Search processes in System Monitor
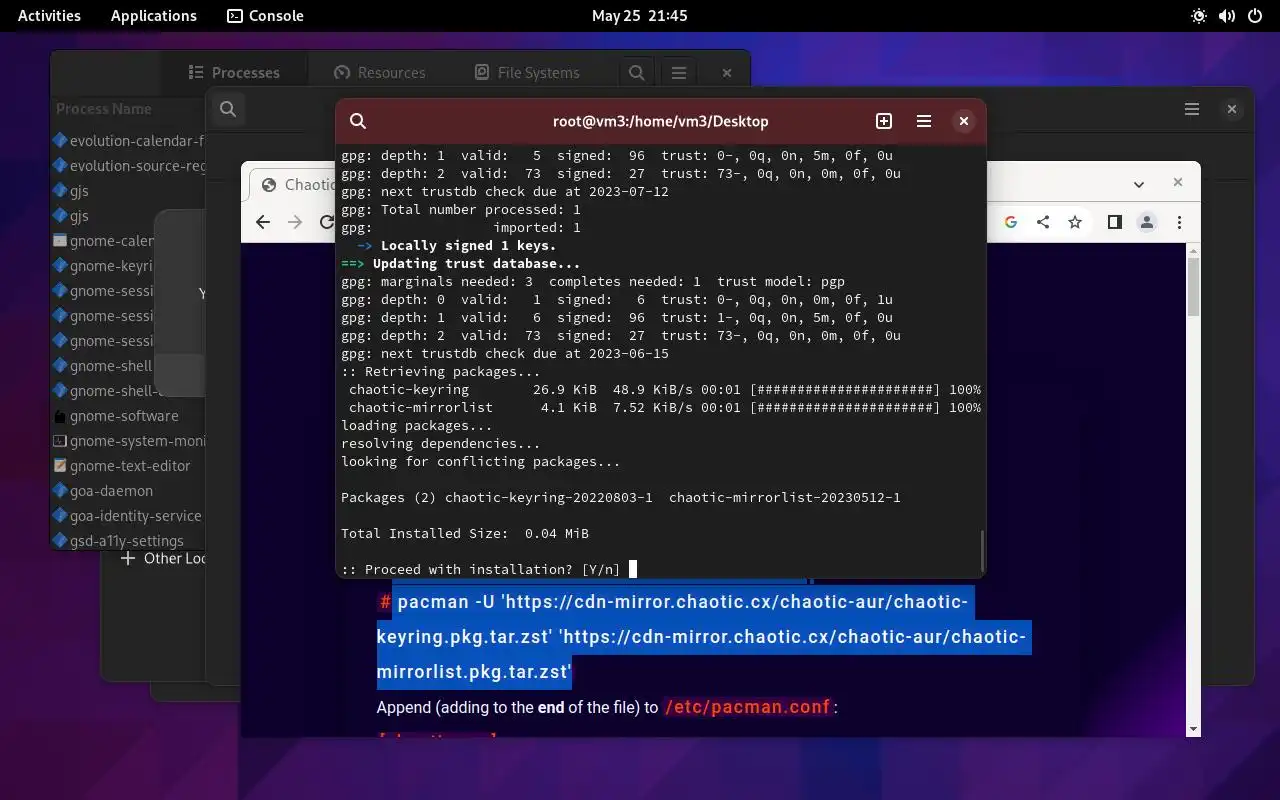Image resolution: width=1280 pixels, height=800 pixels. [636, 72]
